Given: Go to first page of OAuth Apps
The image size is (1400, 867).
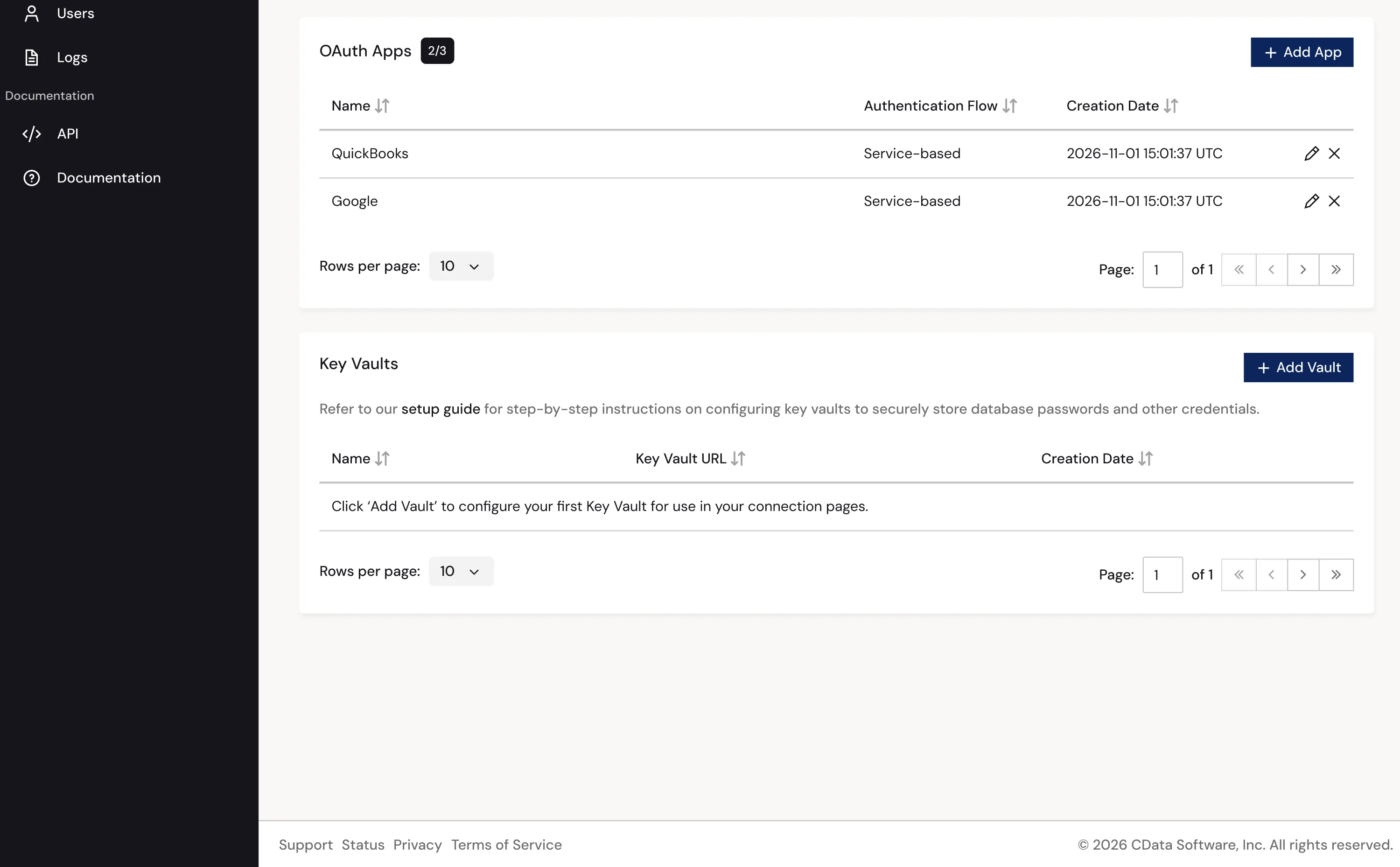Looking at the screenshot, I should pyautogui.click(x=1239, y=270).
